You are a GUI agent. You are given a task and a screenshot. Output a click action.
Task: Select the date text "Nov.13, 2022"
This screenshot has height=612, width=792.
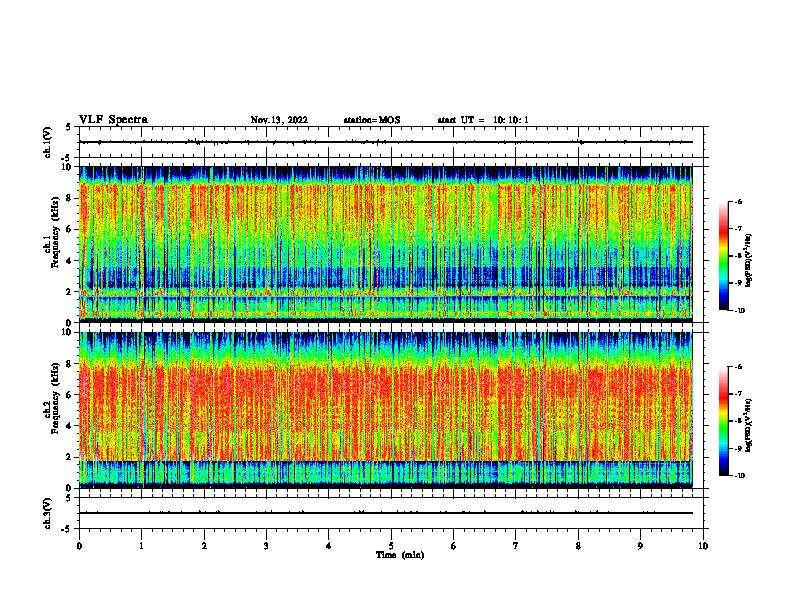[x=279, y=120]
